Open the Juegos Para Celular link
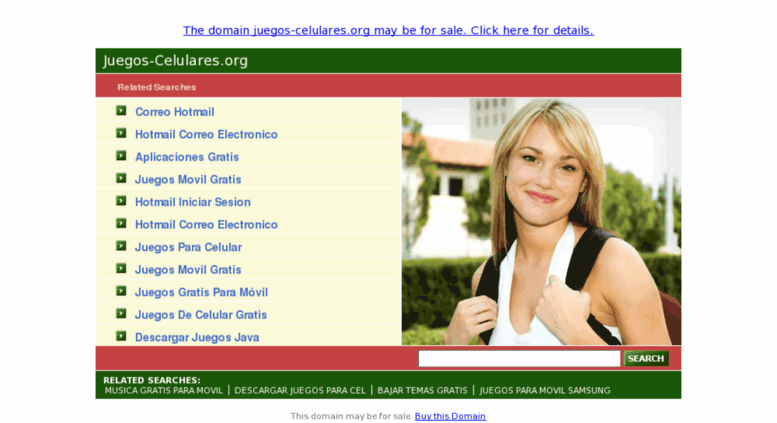This screenshot has height=423, width=777. (x=188, y=247)
